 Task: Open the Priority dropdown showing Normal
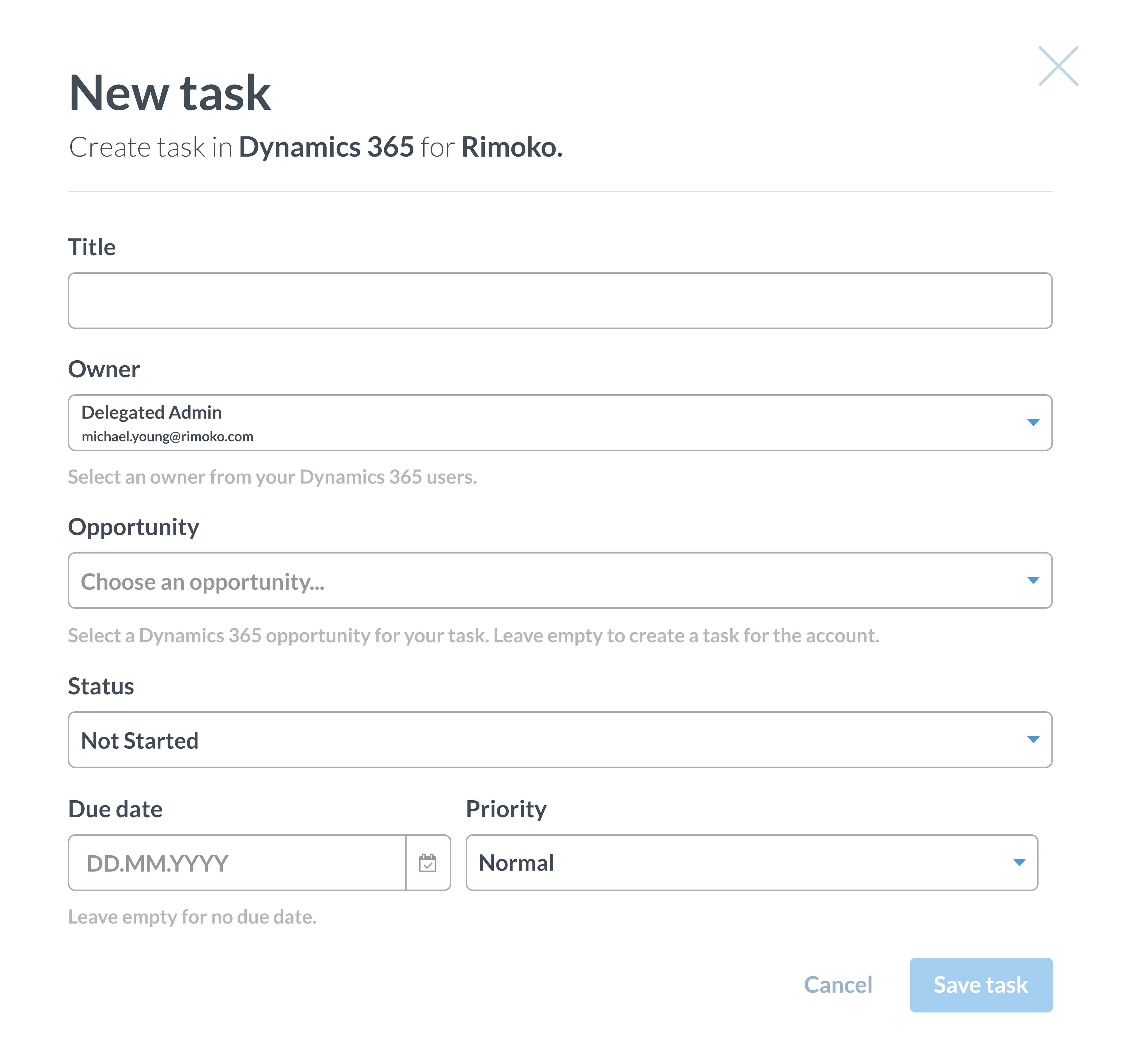click(x=751, y=863)
